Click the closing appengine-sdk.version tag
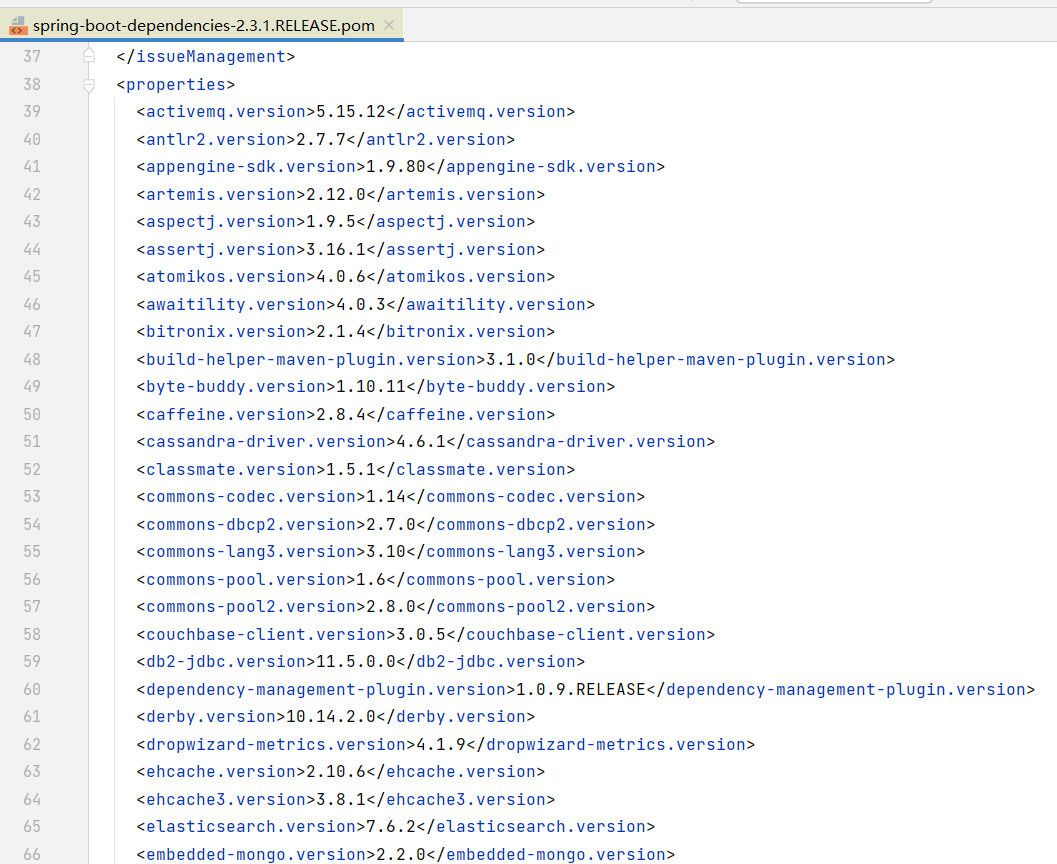Screen dimensions: 1057x864 click(545, 166)
